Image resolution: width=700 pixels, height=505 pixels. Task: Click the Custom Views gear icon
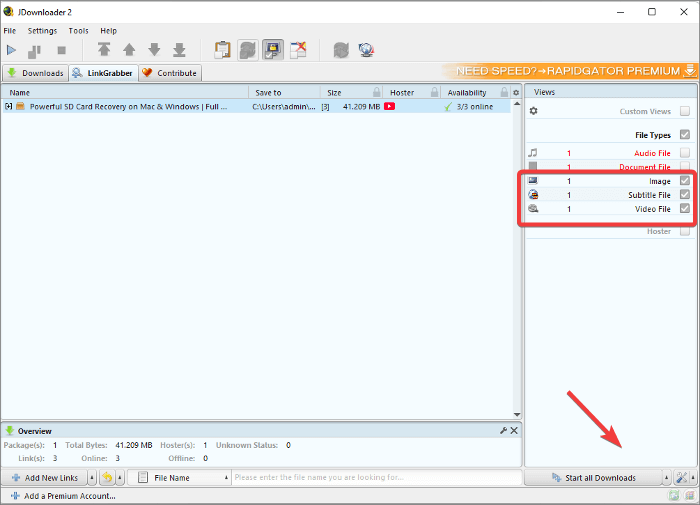coord(533,111)
